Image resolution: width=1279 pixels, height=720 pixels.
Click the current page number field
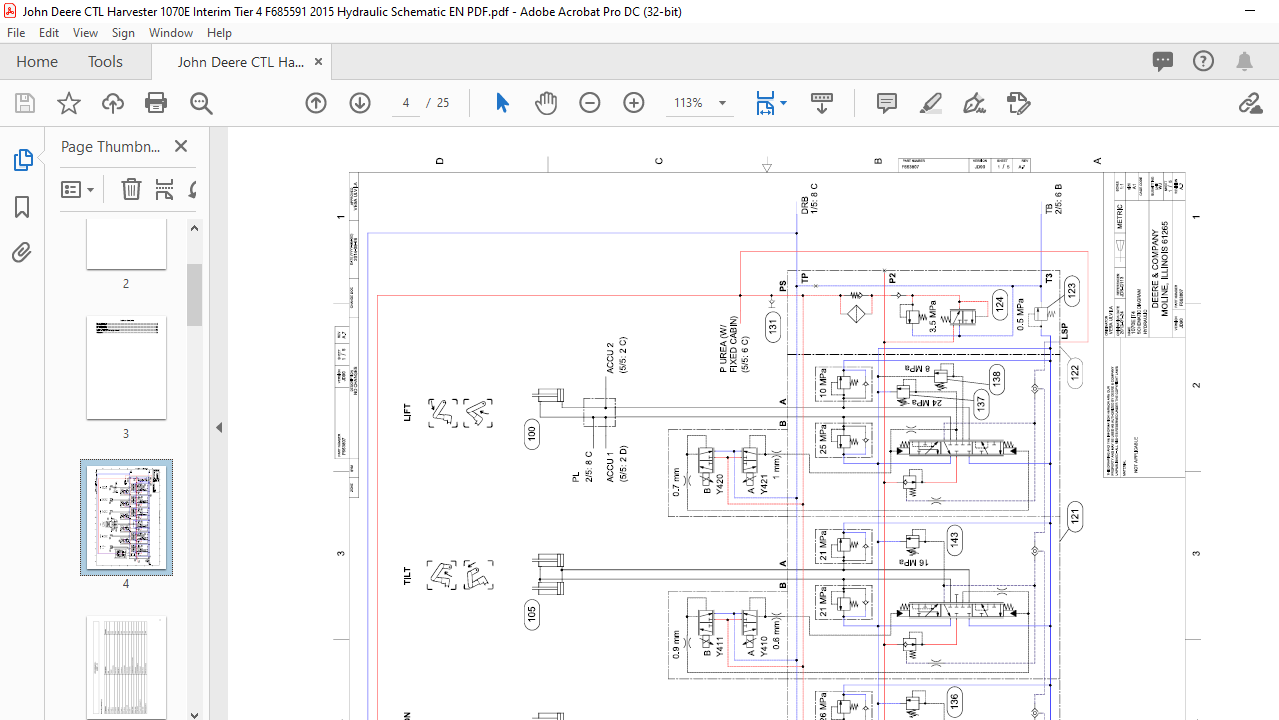(406, 103)
